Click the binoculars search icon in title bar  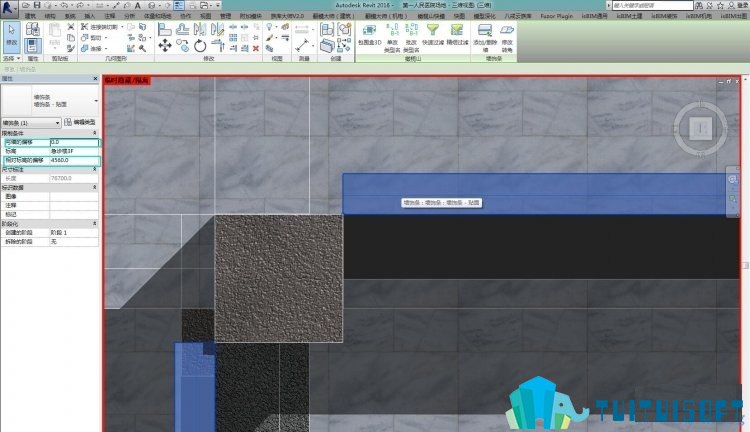pyautogui.click(x=699, y=5)
